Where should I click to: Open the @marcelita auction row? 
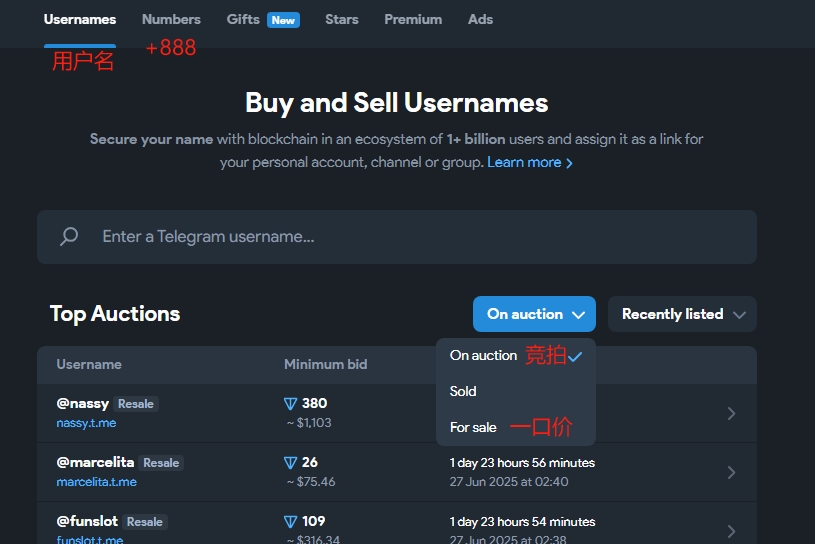pyautogui.click(x=397, y=472)
